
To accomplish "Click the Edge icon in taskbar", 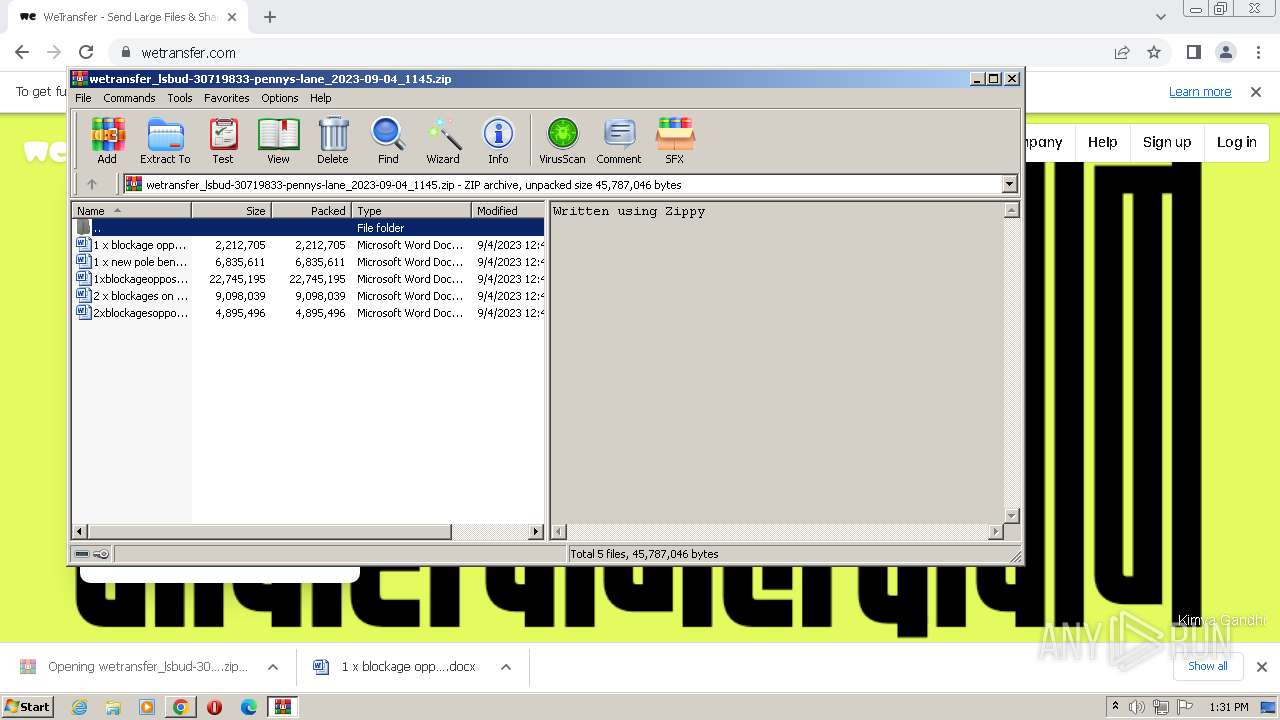I will (x=249, y=707).
